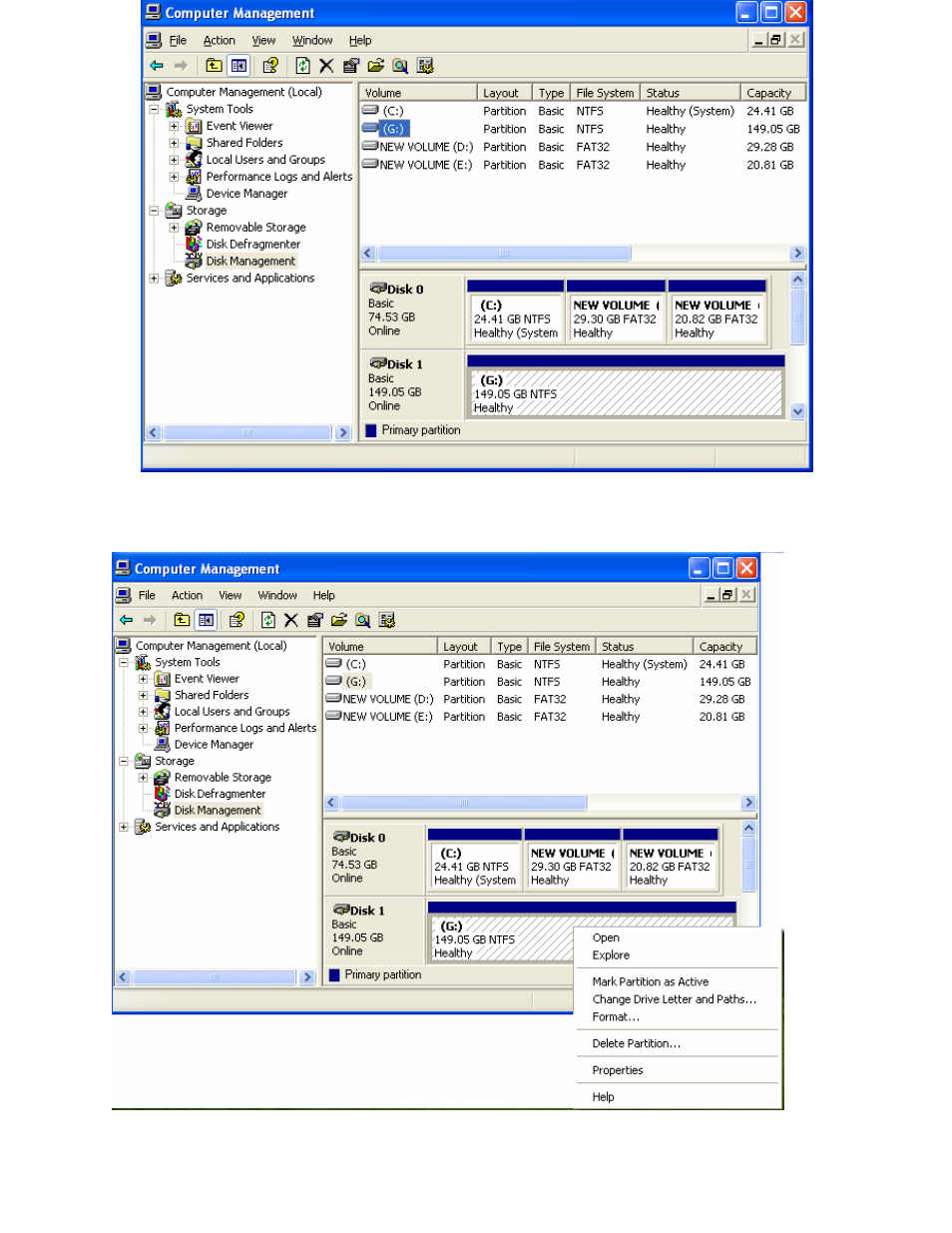This screenshot has height=1233, width=952.
Task: Click Back arrow in upper window toolbar
Action: (157, 66)
